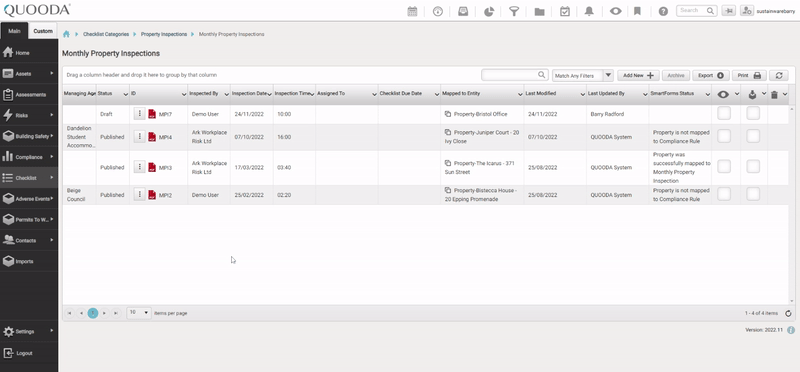Click the refresh icon button in grid toolbar
This screenshot has height=372, width=800.
pos(779,75)
